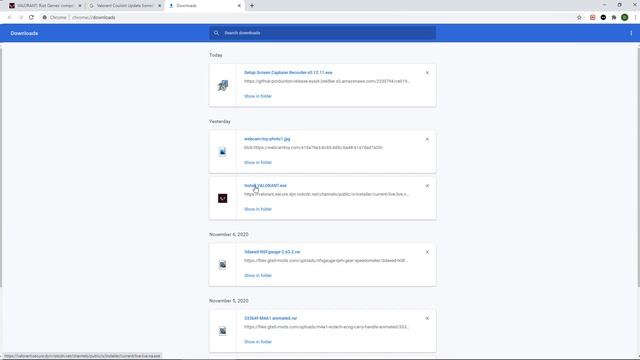Image resolution: width=640 pixels, height=360 pixels.
Task: Click the Yesterday date heading
Action: pos(220,122)
